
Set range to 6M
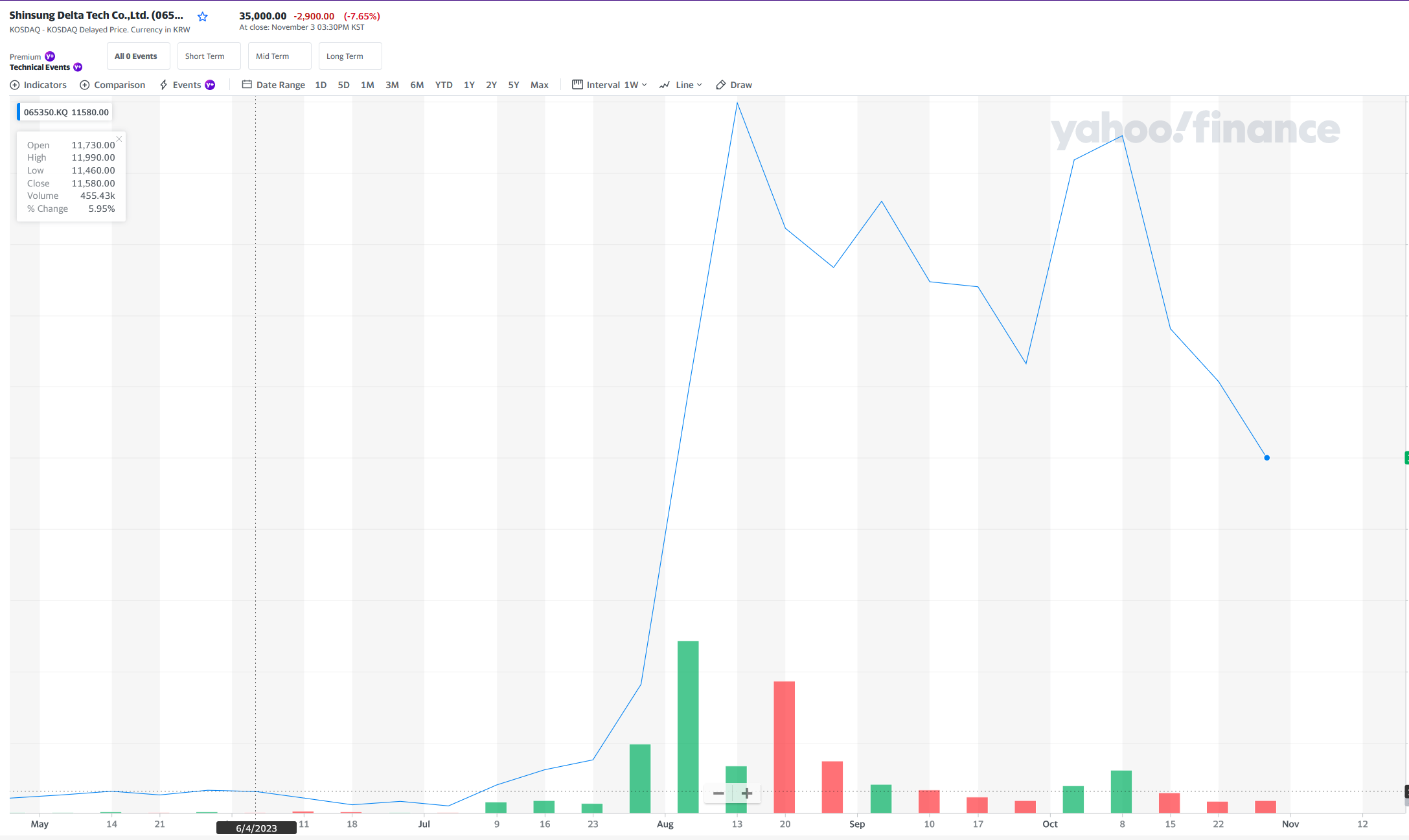pos(417,85)
